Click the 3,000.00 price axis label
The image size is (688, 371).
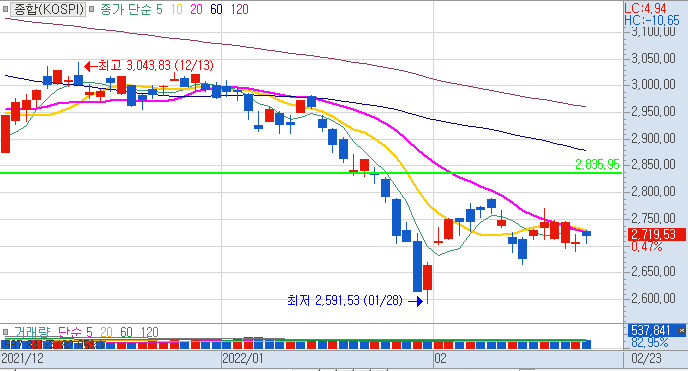pyautogui.click(x=653, y=85)
